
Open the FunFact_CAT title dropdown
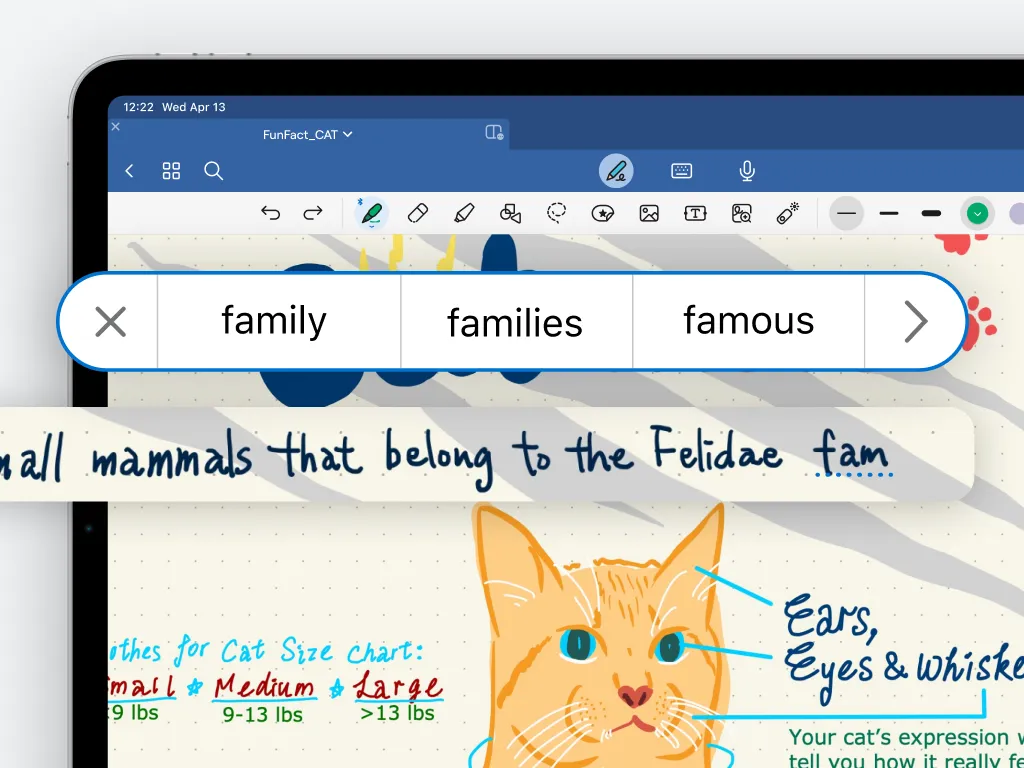307,134
